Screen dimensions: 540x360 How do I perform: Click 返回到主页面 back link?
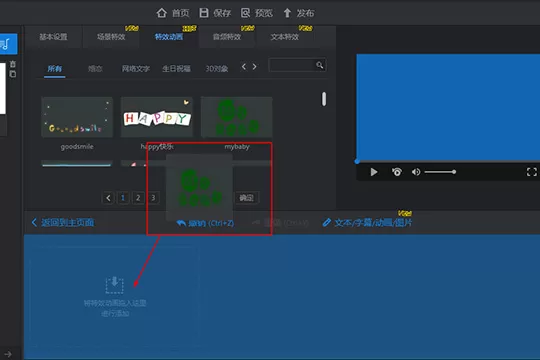coord(63,223)
